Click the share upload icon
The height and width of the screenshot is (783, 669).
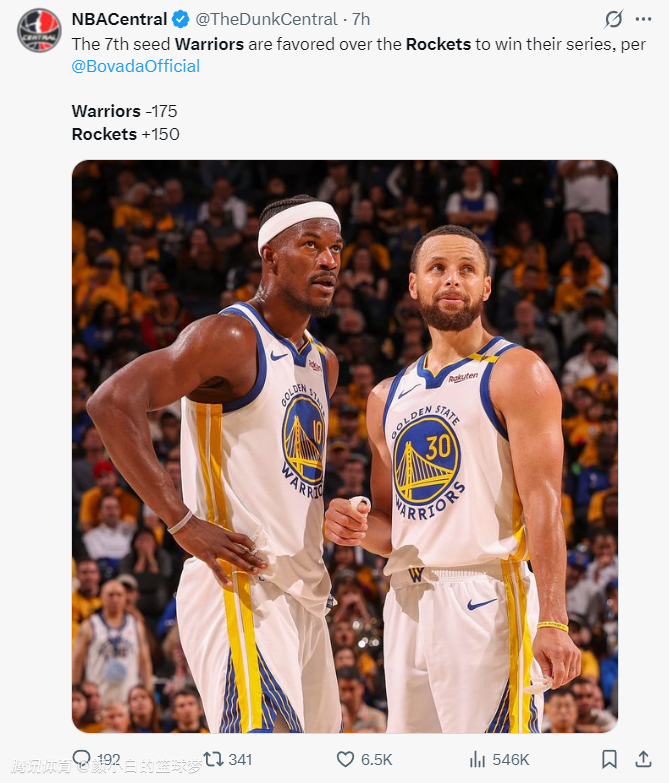point(644,759)
